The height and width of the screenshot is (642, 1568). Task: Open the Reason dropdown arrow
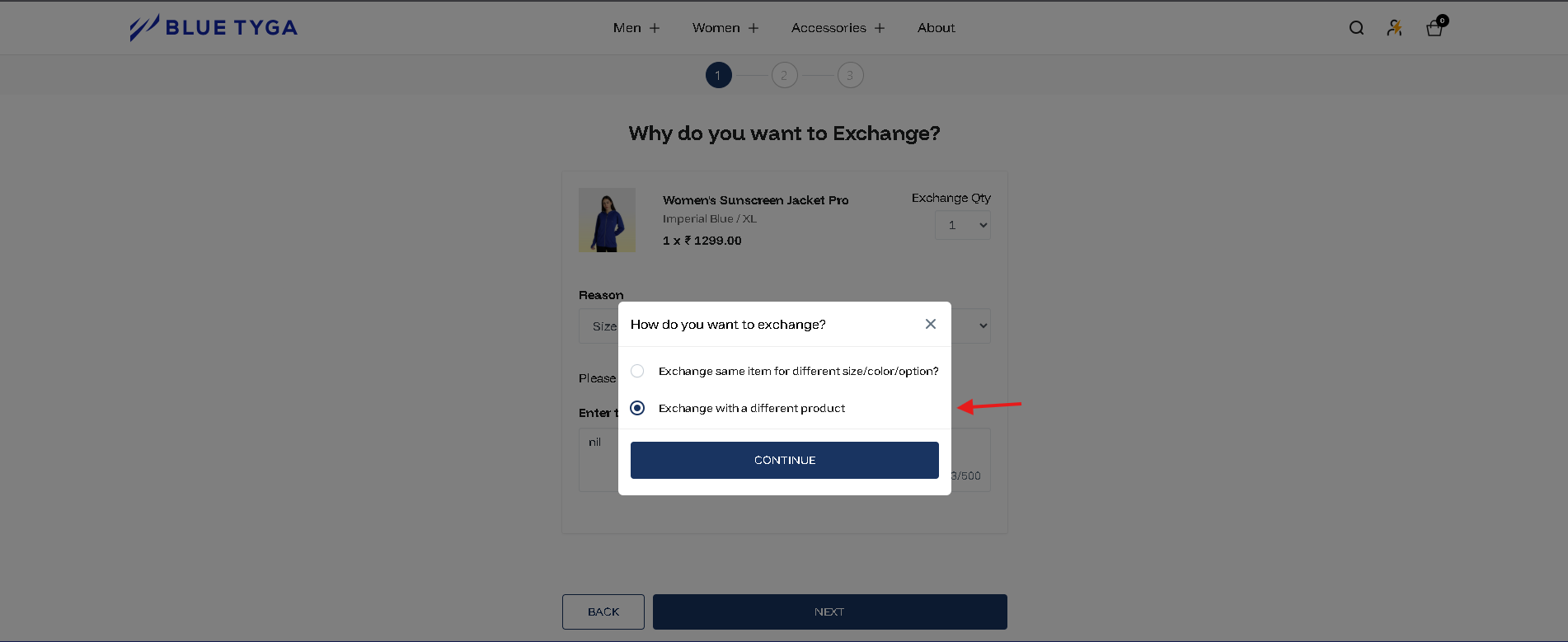[x=983, y=326]
